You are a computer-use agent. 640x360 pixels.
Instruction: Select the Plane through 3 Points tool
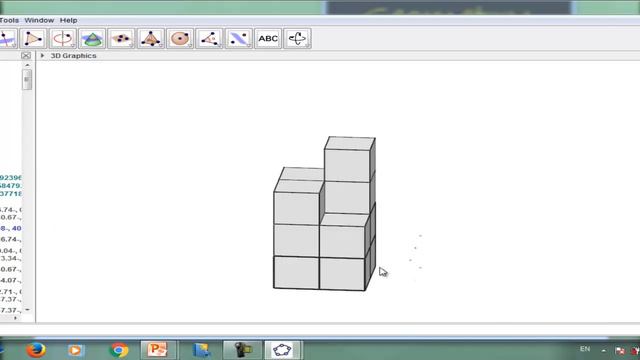(121, 39)
